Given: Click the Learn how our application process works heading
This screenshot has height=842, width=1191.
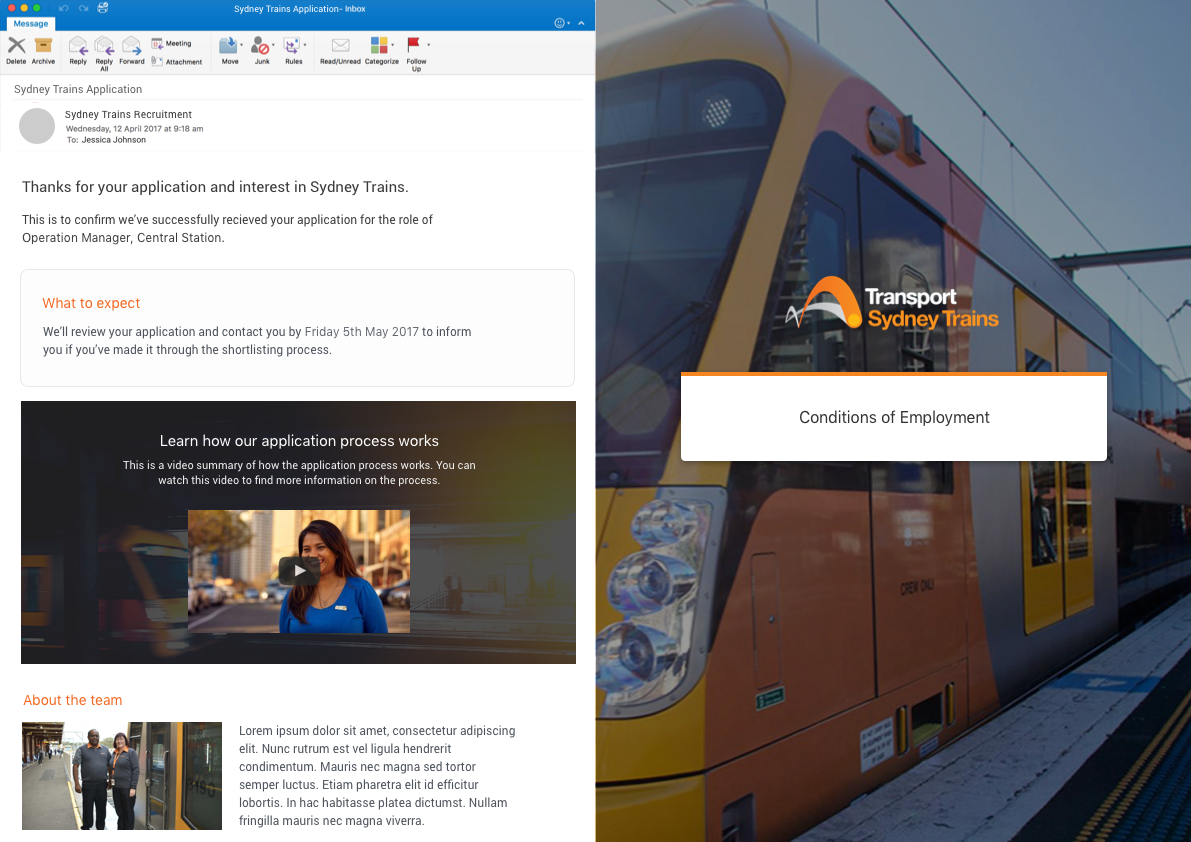Looking at the screenshot, I should click(x=299, y=441).
